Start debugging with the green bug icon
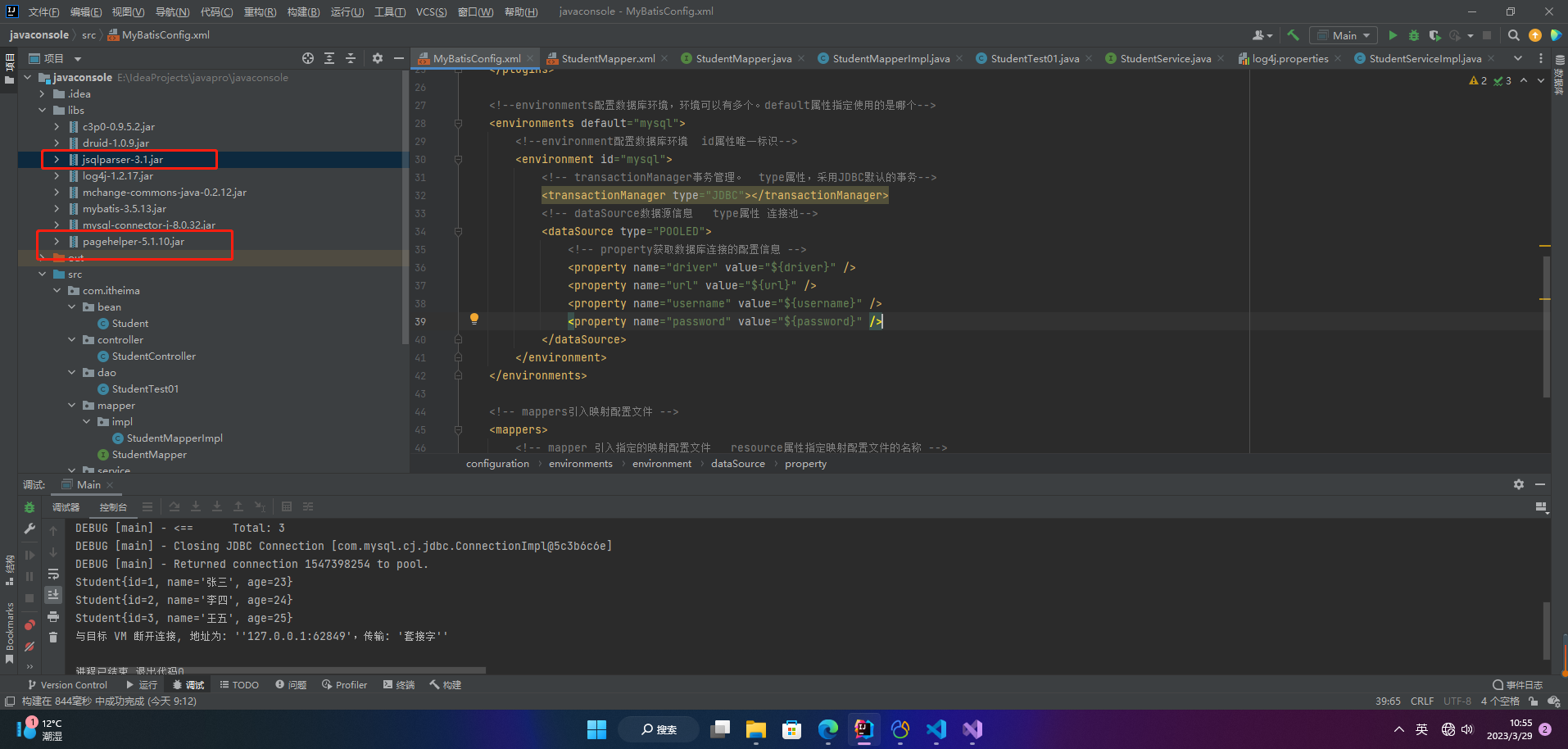 [x=1413, y=35]
